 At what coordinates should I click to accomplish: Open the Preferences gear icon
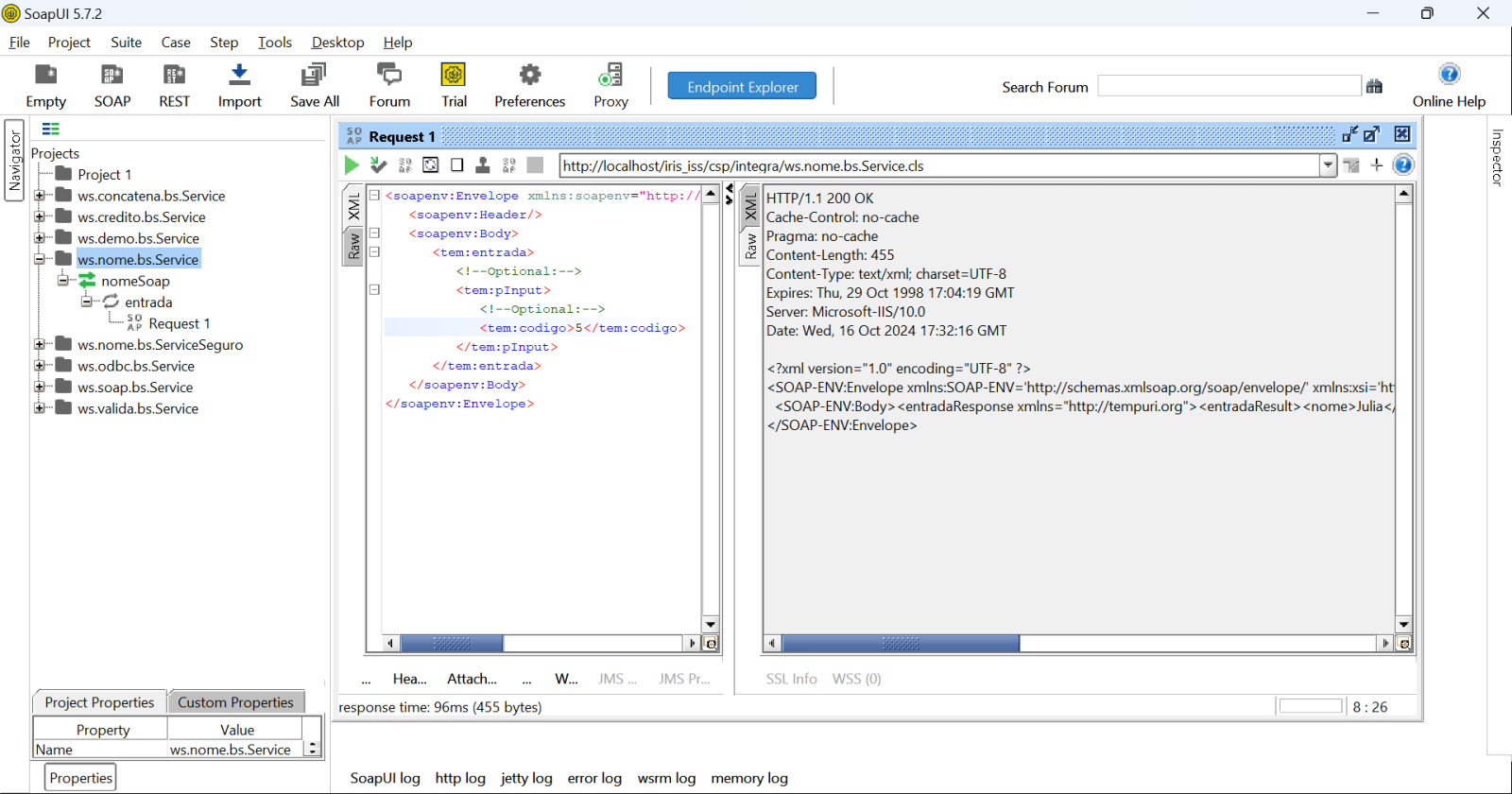(529, 75)
